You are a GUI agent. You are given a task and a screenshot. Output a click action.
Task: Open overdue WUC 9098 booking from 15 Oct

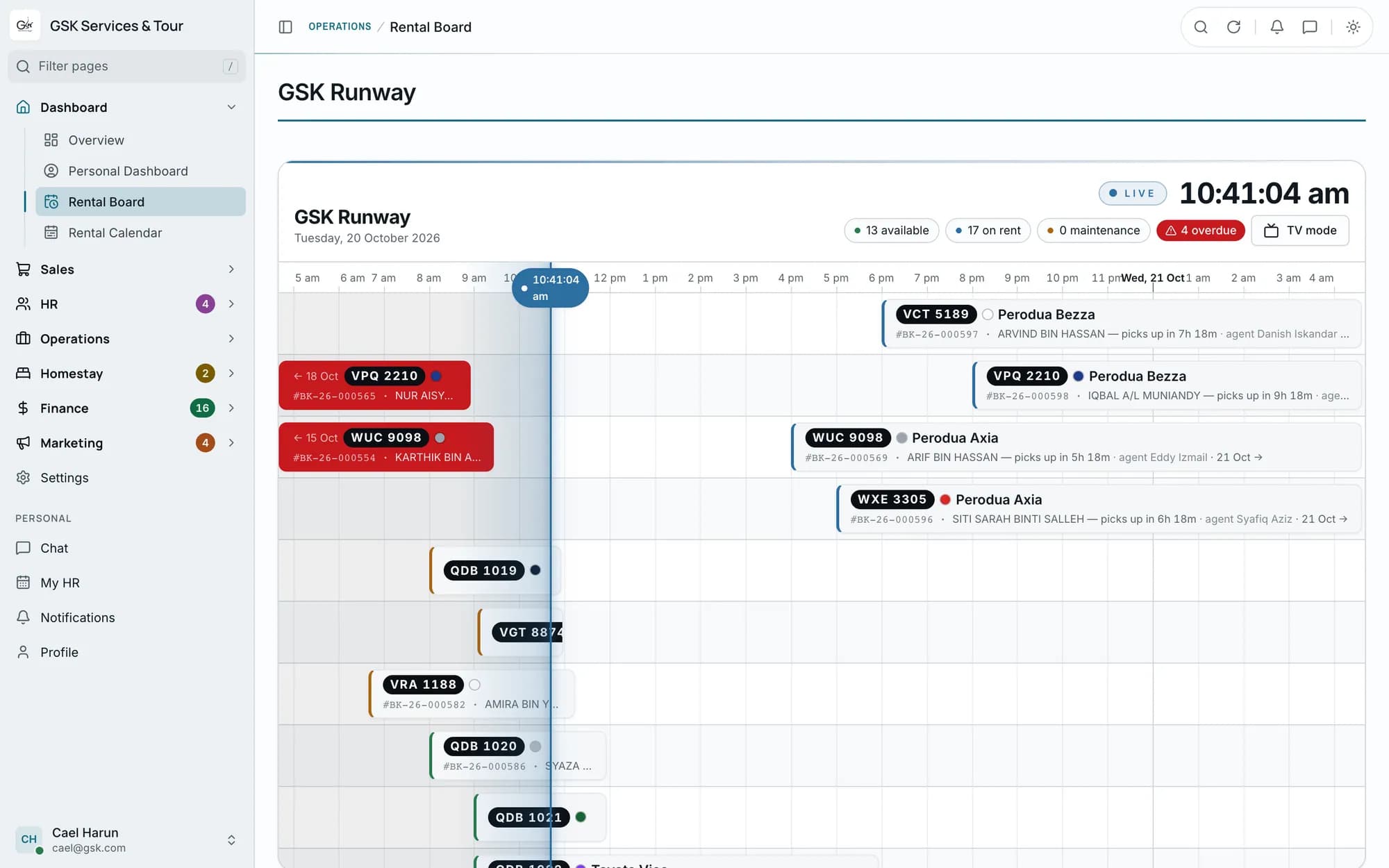pos(386,447)
